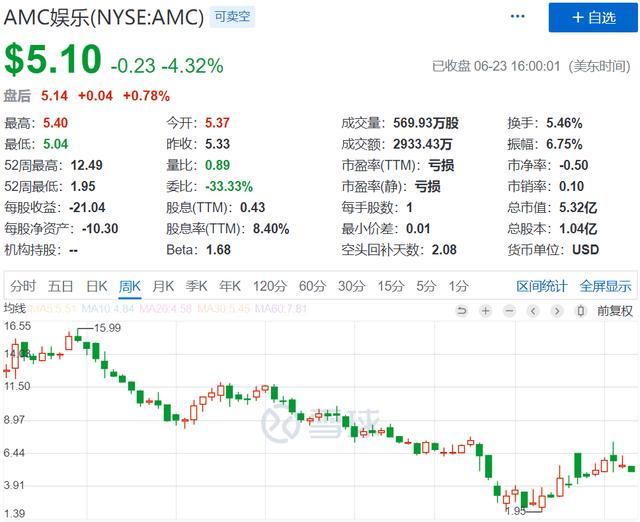Switch to the 五日 chart tab

click(x=60, y=286)
